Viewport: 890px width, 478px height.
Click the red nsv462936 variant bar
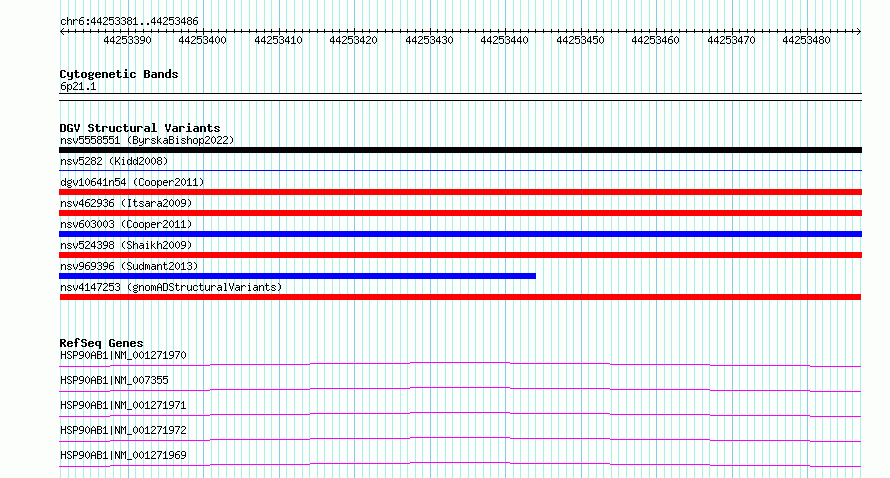[x=460, y=213]
